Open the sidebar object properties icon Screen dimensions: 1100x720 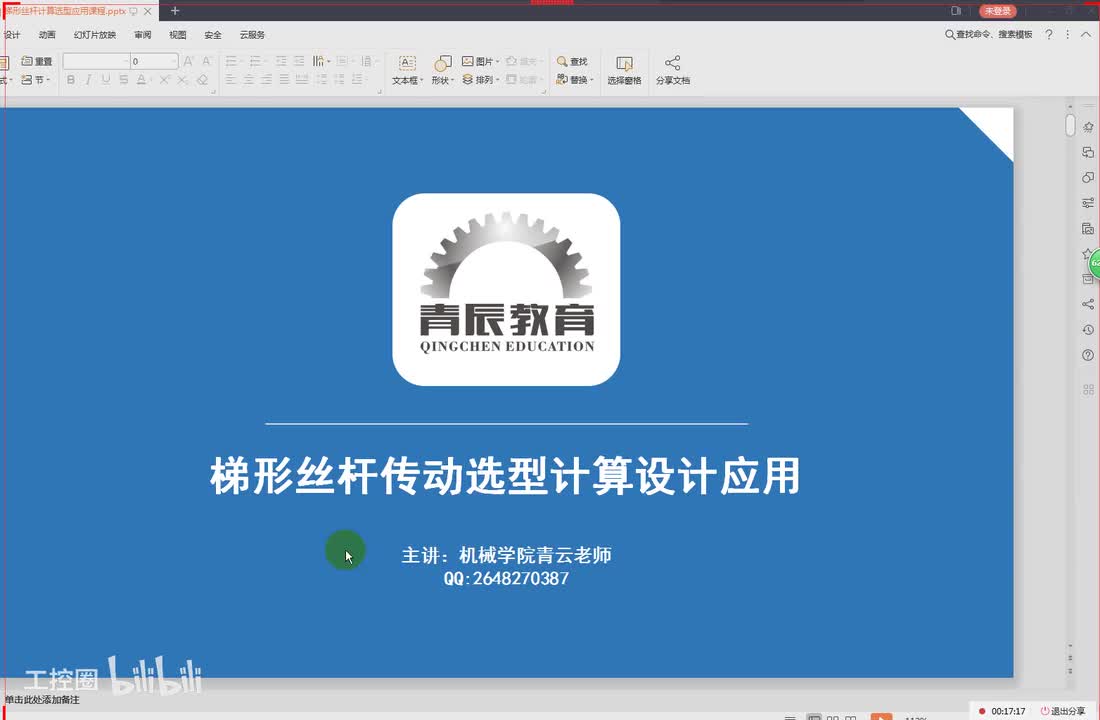tap(1088, 152)
